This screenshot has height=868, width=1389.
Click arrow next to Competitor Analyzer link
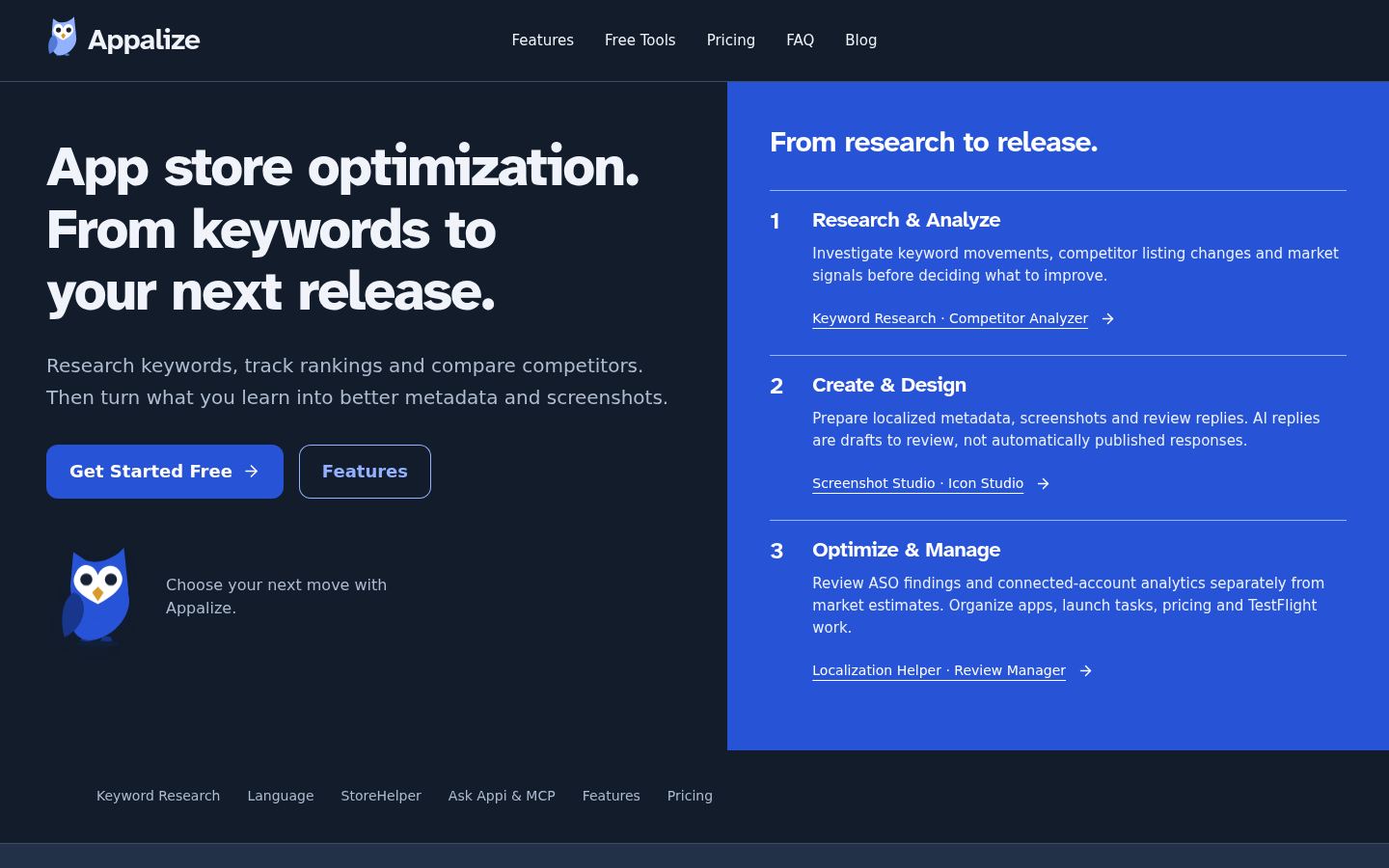click(1107, 318)
